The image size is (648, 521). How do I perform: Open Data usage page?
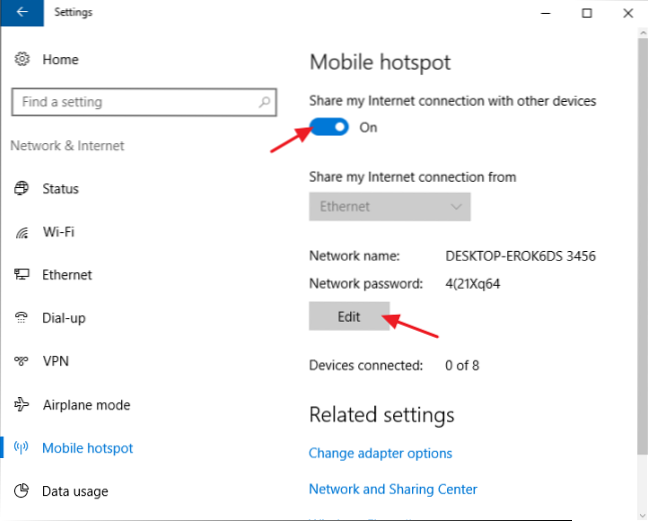coord(75,491)
